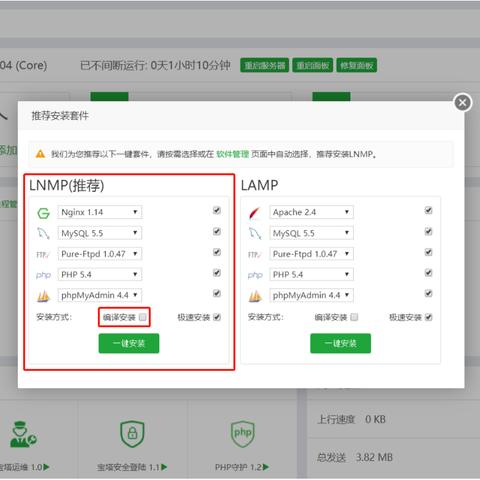Click the warning triangle icon in notice

coord(40,154)
